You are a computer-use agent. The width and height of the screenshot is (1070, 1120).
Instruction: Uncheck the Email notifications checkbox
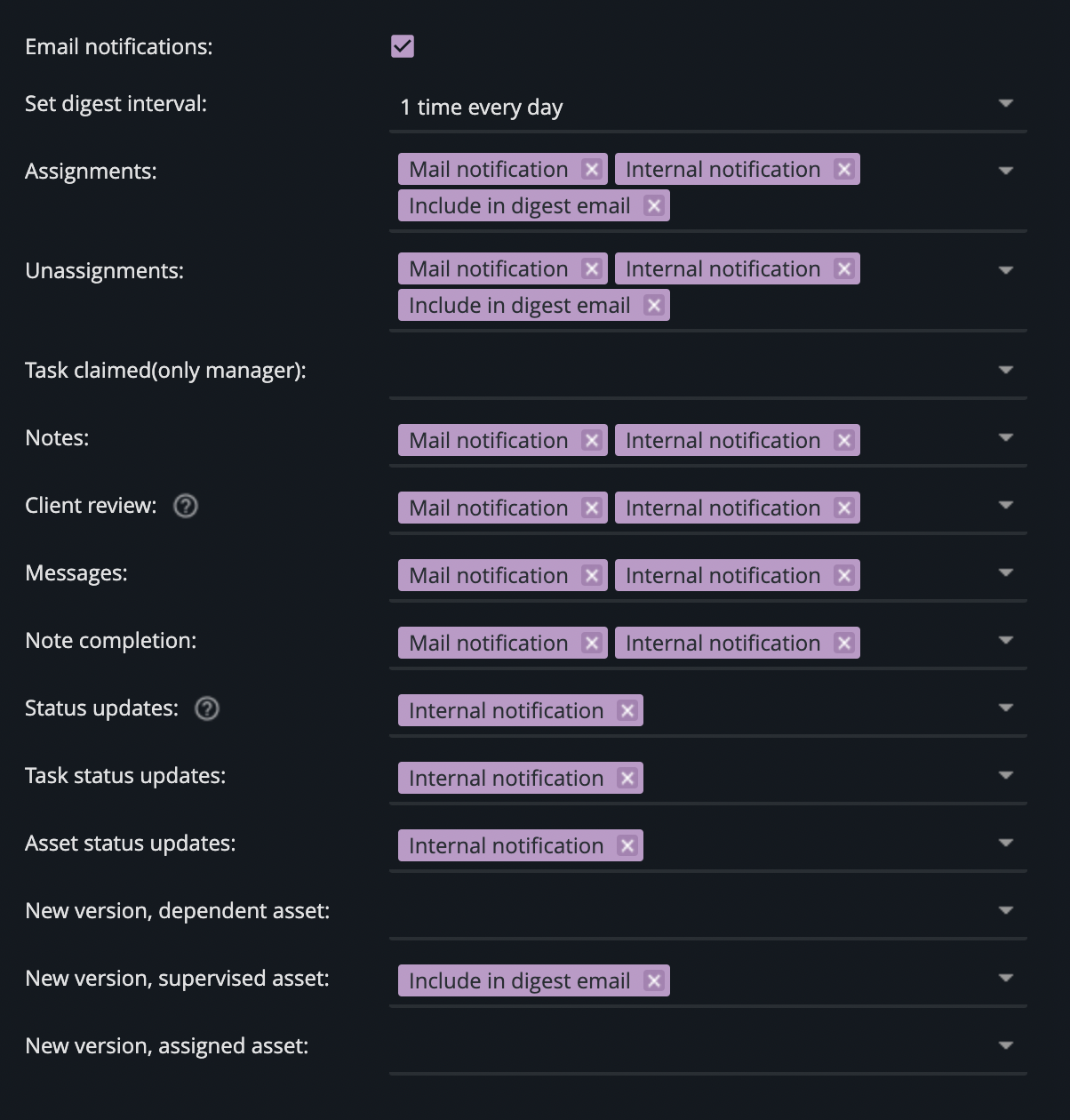coord(403,46)
